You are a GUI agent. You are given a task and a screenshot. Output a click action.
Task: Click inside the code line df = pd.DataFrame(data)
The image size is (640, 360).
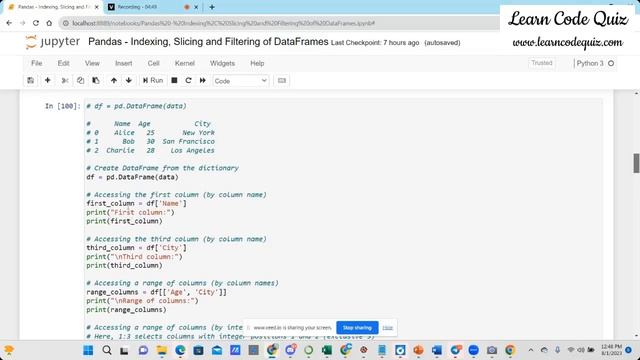click(132, 177)
